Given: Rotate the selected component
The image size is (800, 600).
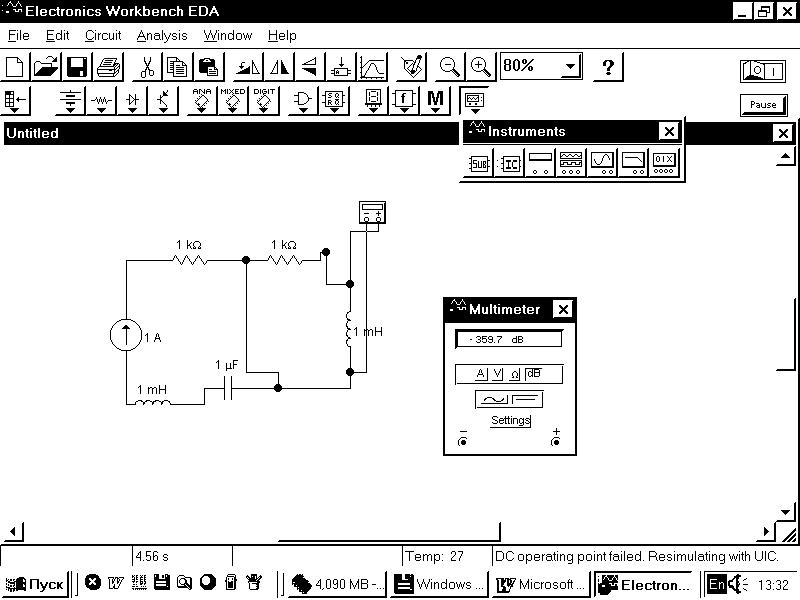Looking at the screenshot, I should click(248, 67).
